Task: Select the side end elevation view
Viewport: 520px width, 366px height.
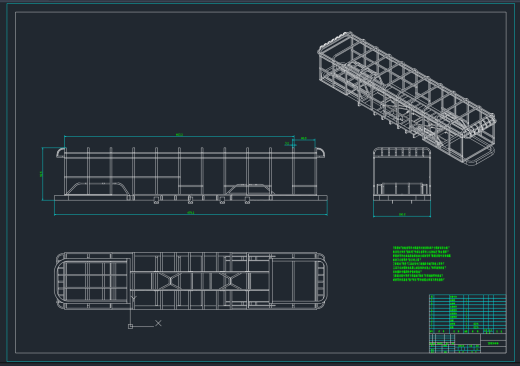Action: pyautogui.click(x=402, y=175)
